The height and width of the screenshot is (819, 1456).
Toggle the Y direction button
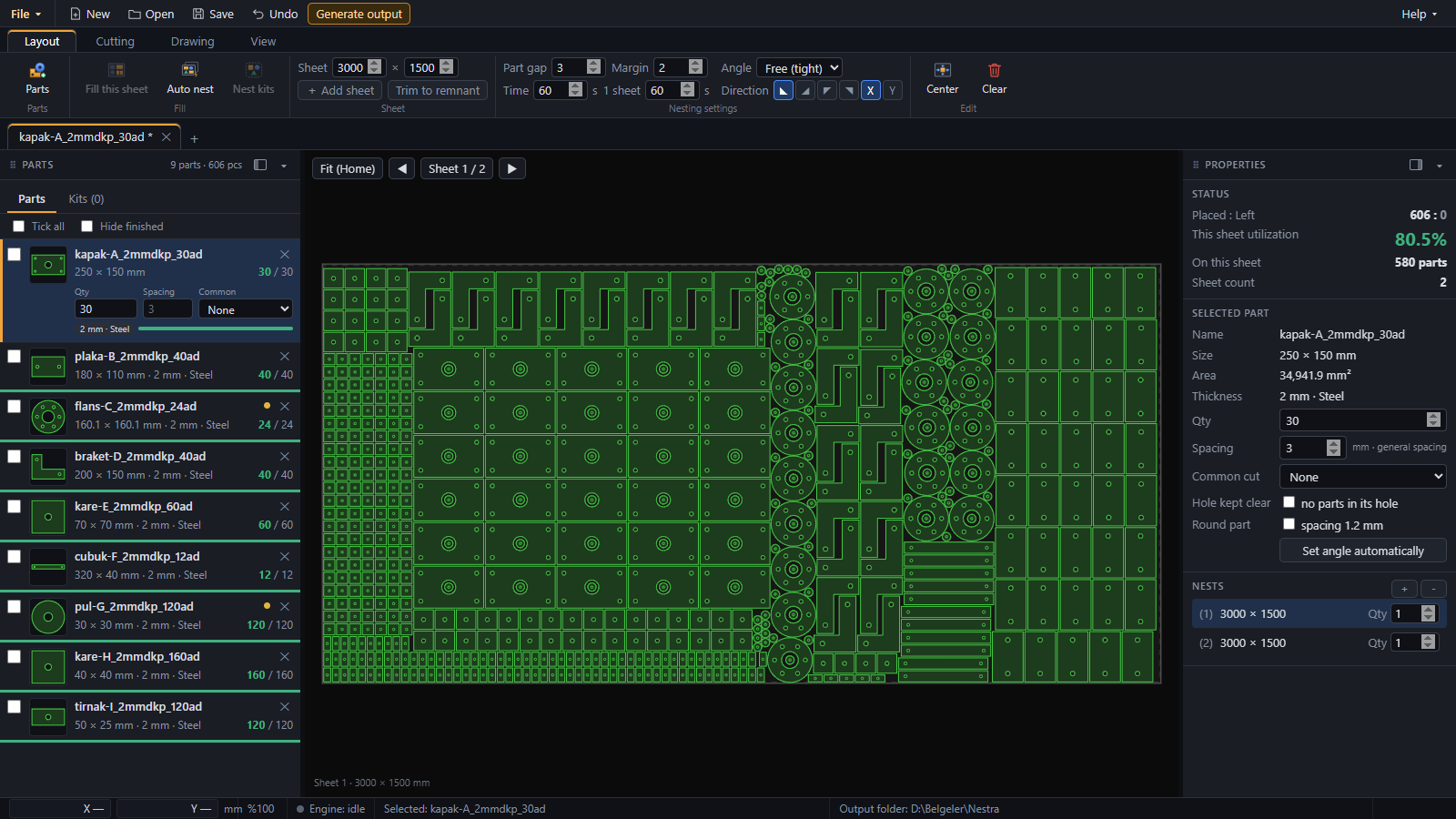(893, 91)
